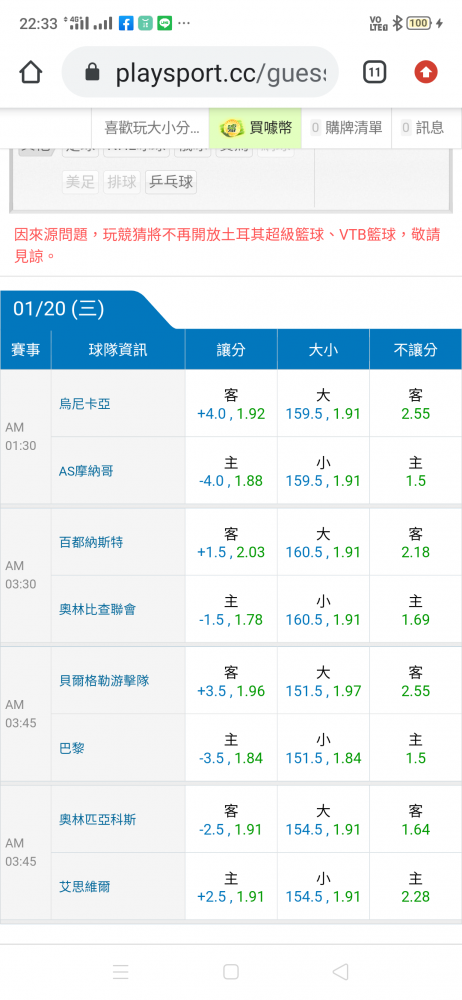This screenshot has width=462, height=1000.
Task: Tap the browser home icon
Action: pyautogui.click(x=30, y=73)
